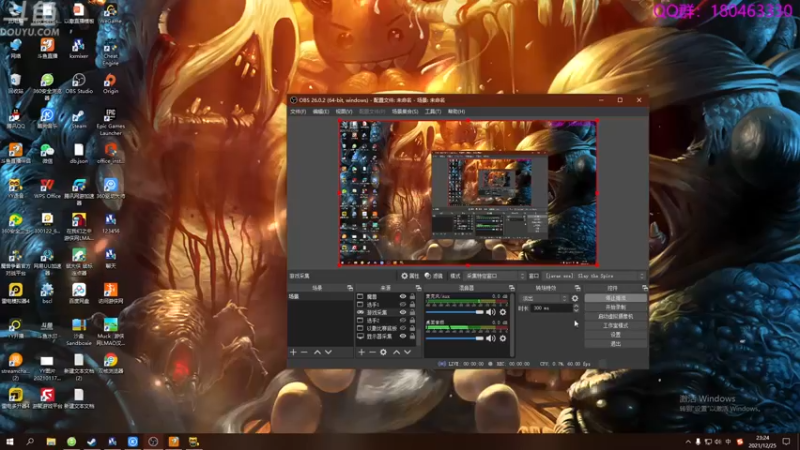Open the 工具(T) menu in OBS
This screenshot has width=800, height=450.
[x=433, y=112]
